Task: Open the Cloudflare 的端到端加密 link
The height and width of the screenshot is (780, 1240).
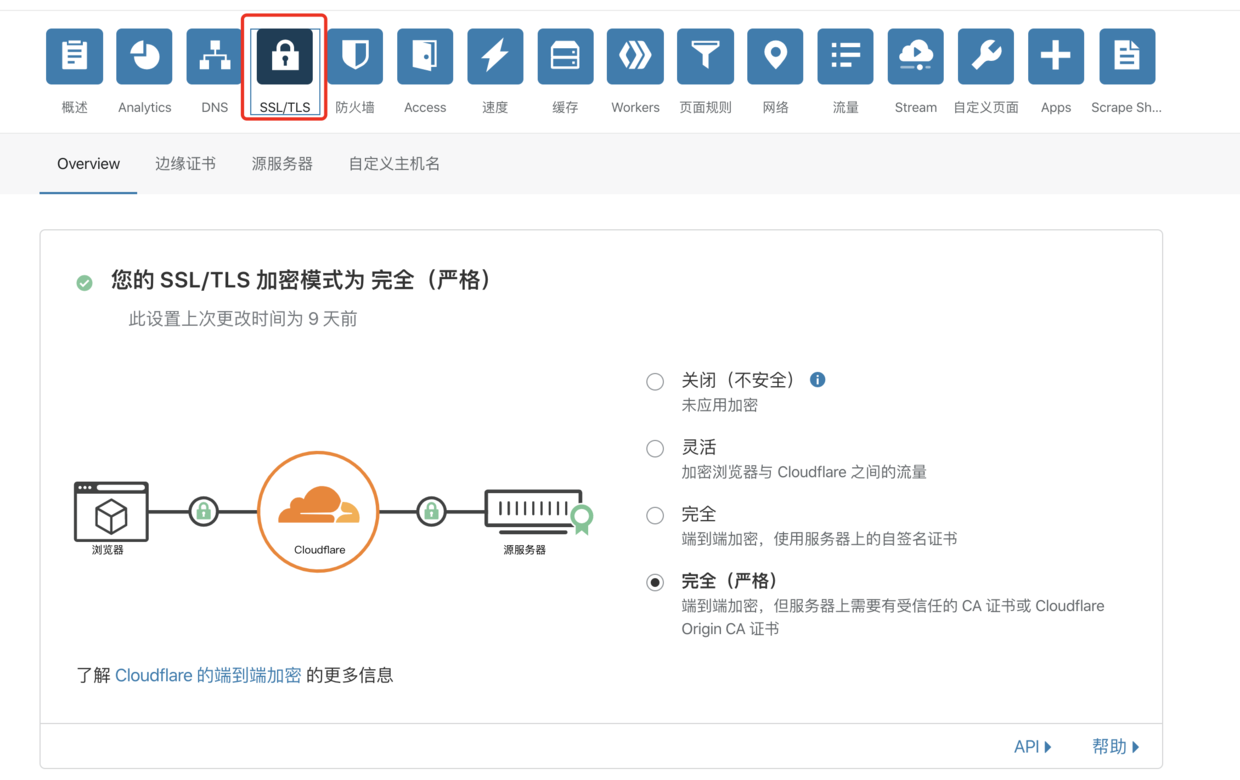Action: click(208, 676)
